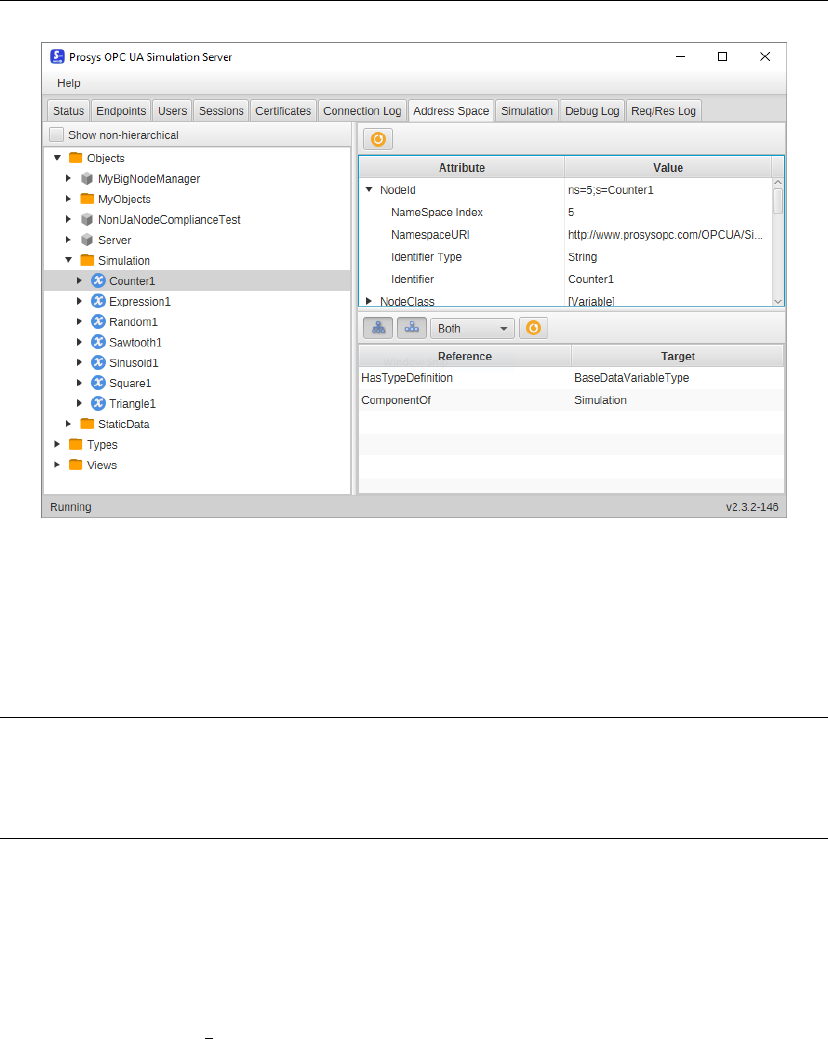828x1039 pixels.
Task: Select the Address Space tab
Action: (451, 111)
